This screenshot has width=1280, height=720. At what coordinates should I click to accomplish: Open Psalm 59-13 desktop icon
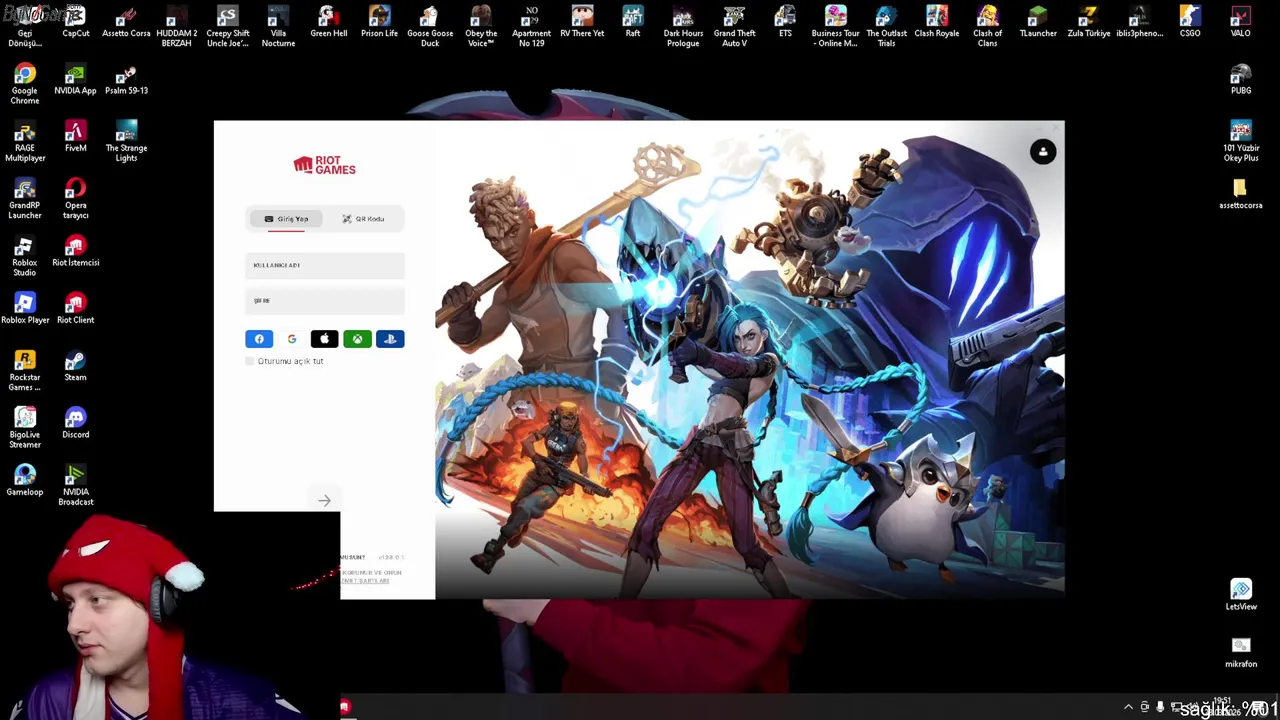point(126,80)
